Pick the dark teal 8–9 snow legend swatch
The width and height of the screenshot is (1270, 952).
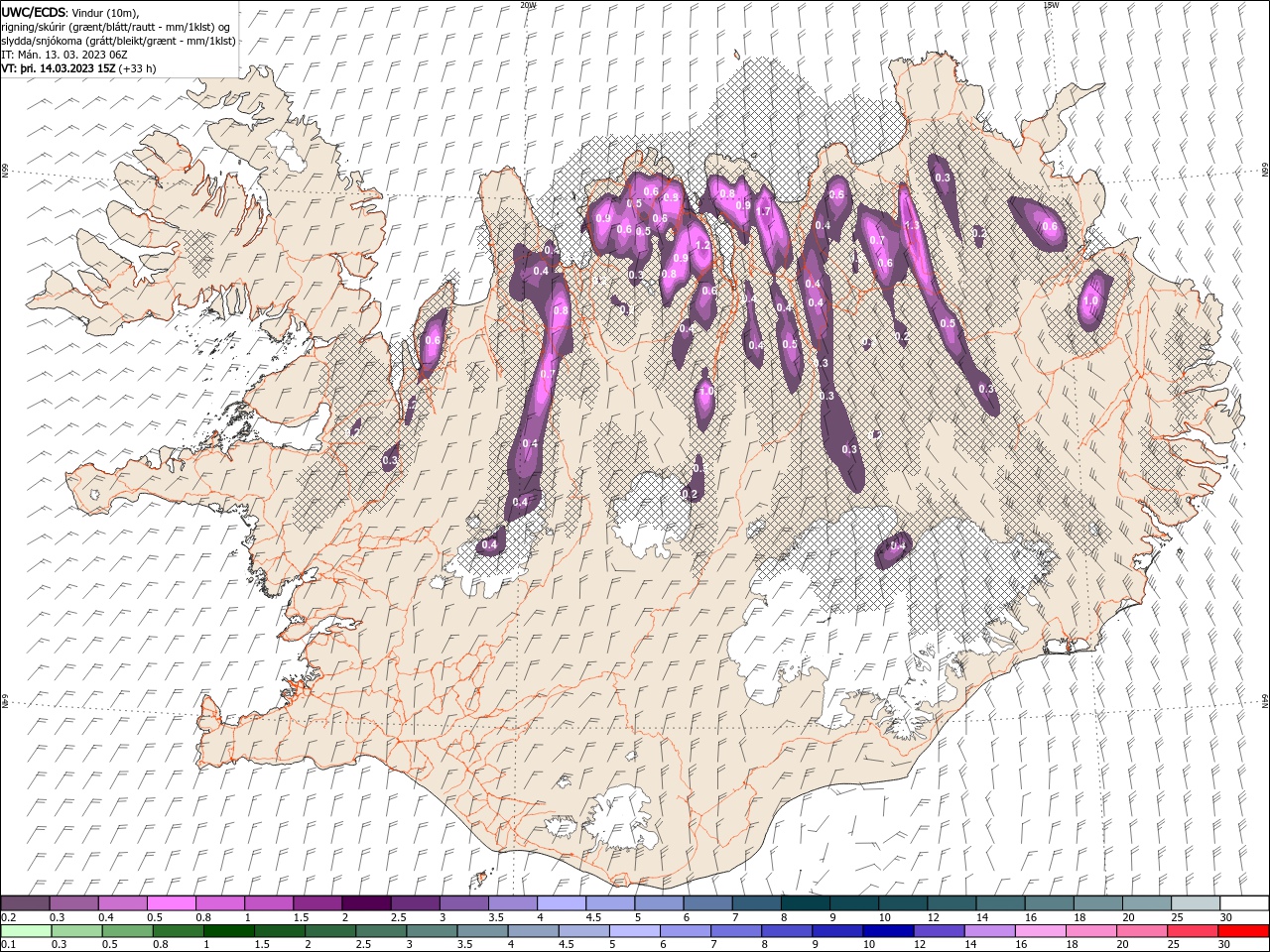[x=806, y=903]
